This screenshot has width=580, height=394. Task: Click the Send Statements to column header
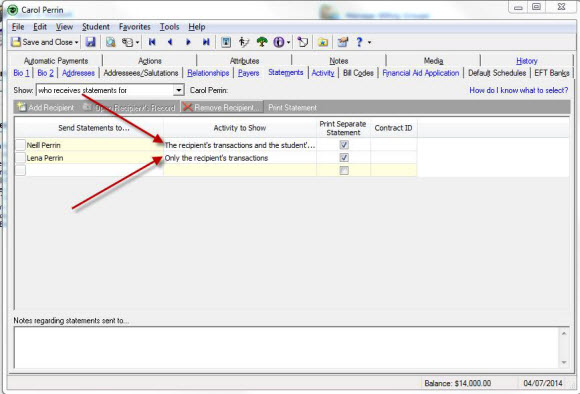(94, 128)
